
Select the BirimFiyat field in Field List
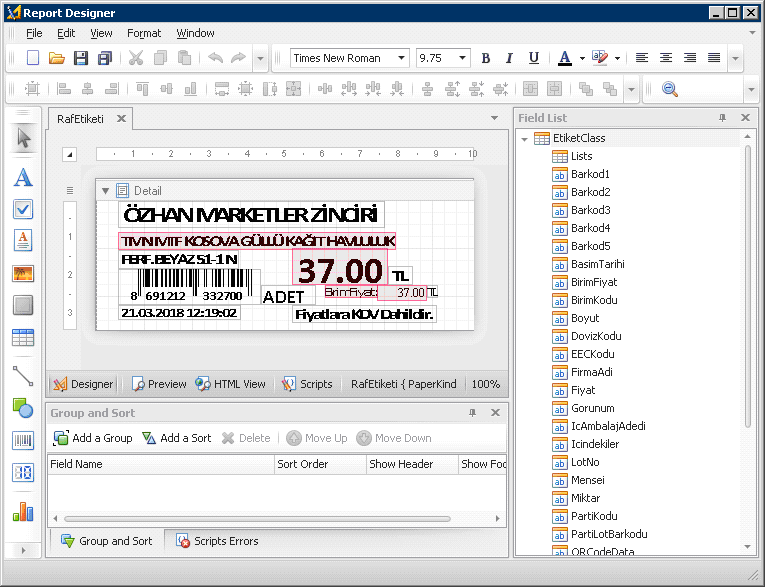point(594,282)
